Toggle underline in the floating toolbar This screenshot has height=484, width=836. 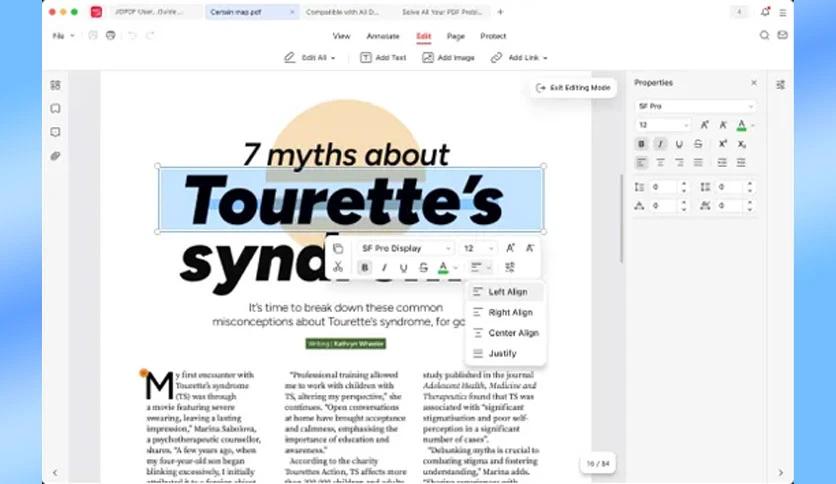click(x=404, y=268)
